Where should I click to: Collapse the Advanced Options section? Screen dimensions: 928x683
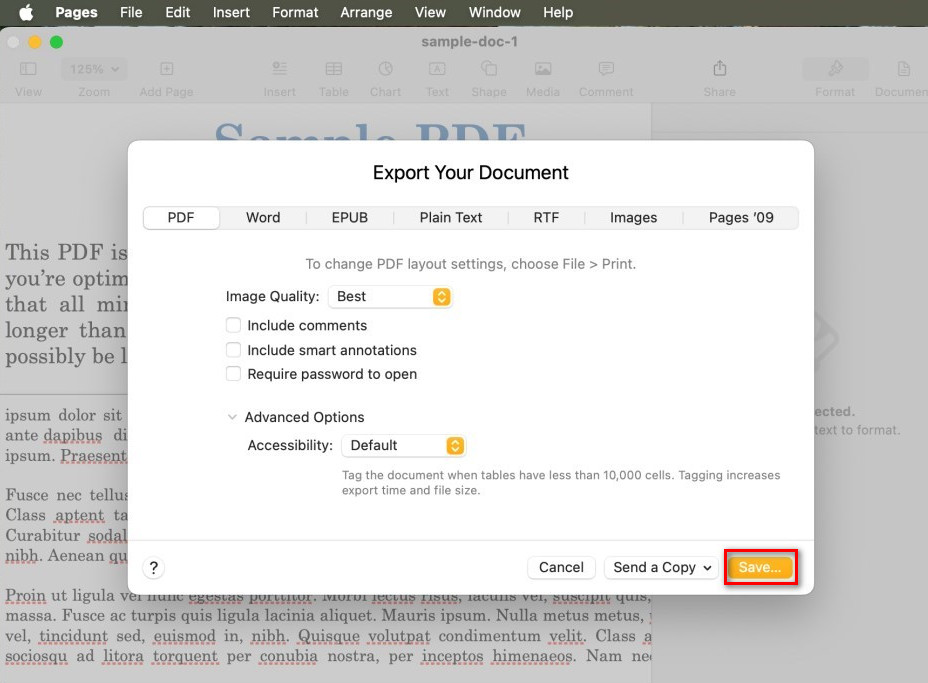point(232,417)
